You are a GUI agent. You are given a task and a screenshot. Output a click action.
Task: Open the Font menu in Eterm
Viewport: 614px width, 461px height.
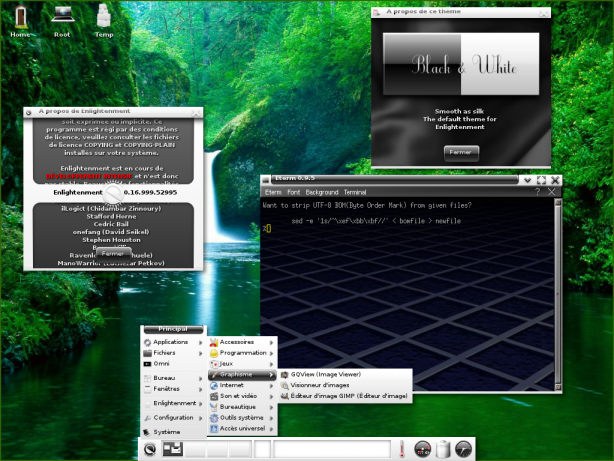pyautogui.click(x=293, y=191)
